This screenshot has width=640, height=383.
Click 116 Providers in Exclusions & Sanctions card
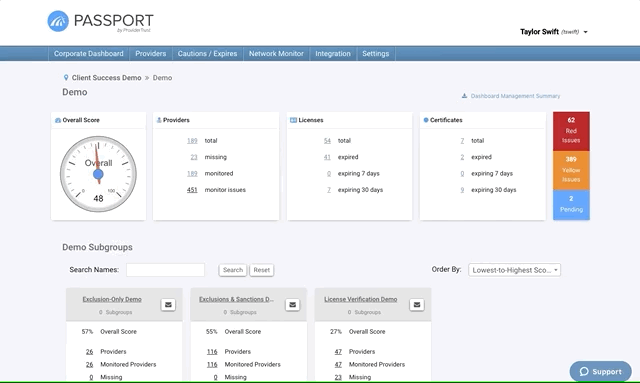click(212, 352)
